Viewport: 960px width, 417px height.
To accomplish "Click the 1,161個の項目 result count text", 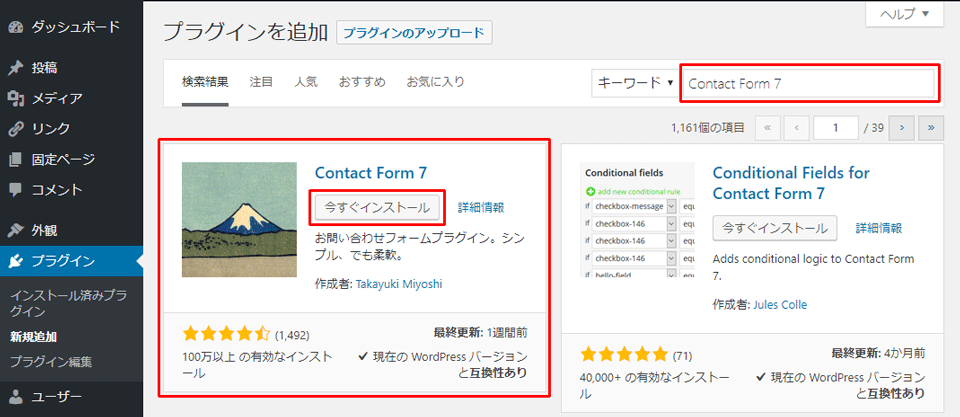I will pyautogui.click(x=708, y=128).
